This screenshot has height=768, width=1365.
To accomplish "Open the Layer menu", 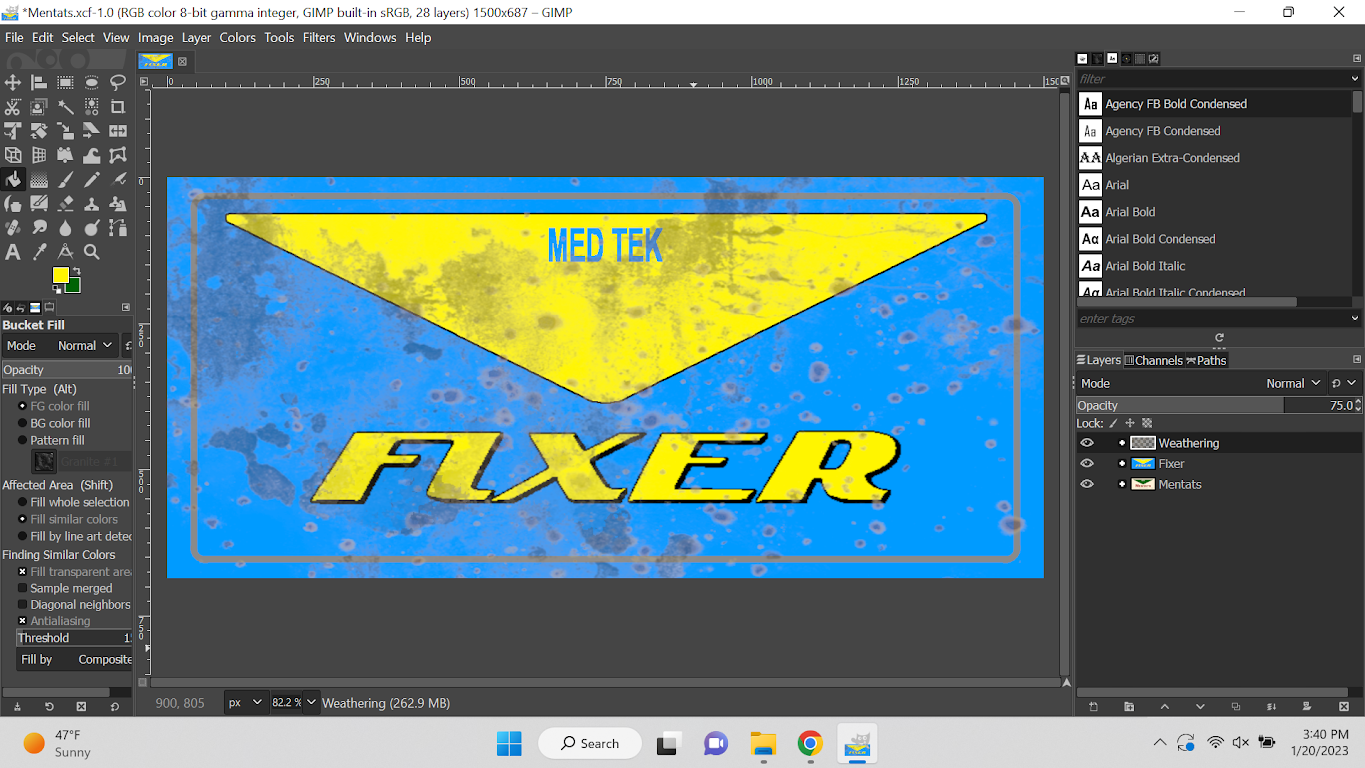I will (196, 37).
